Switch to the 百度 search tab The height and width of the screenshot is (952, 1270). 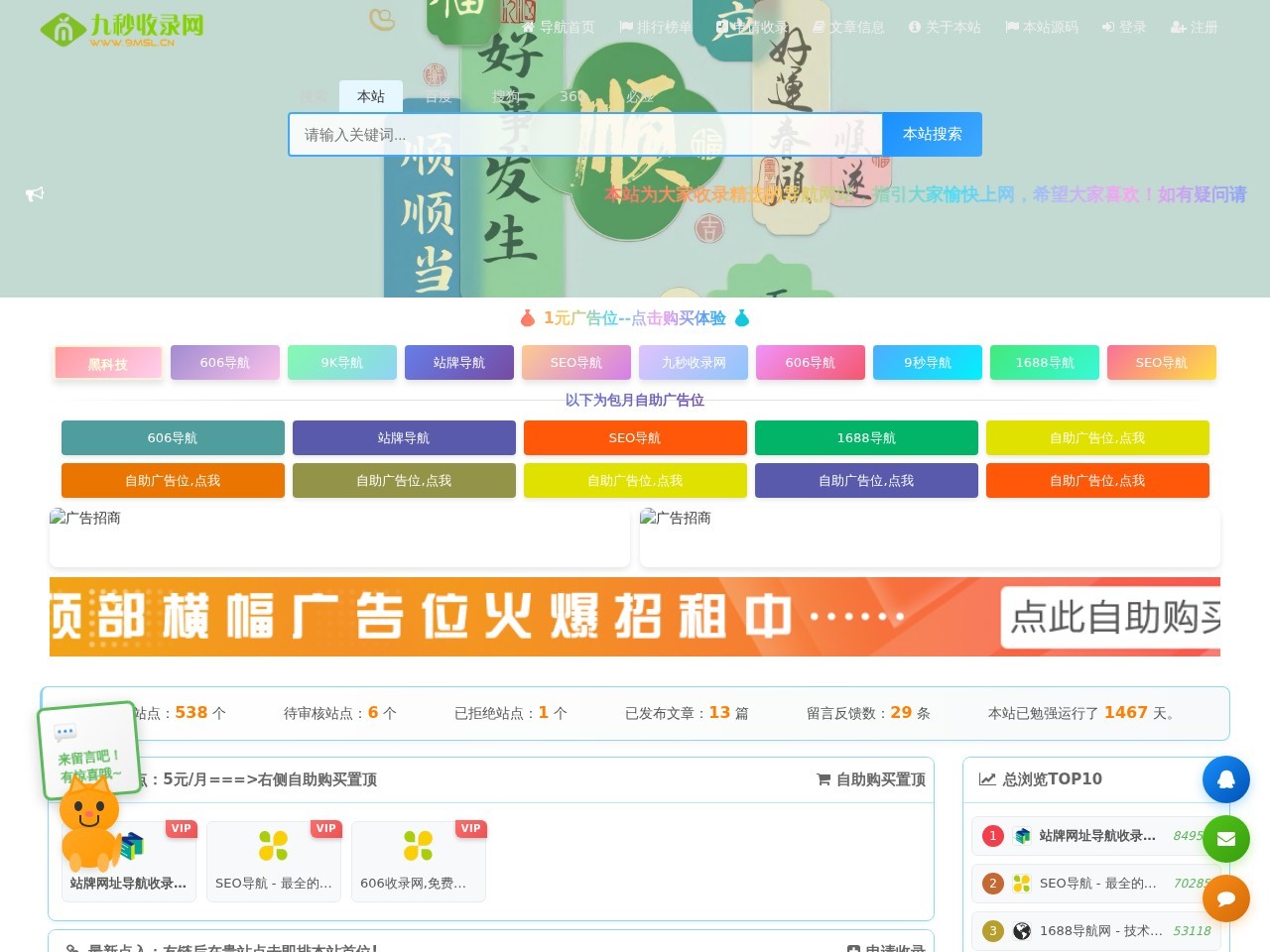[438, 96]
